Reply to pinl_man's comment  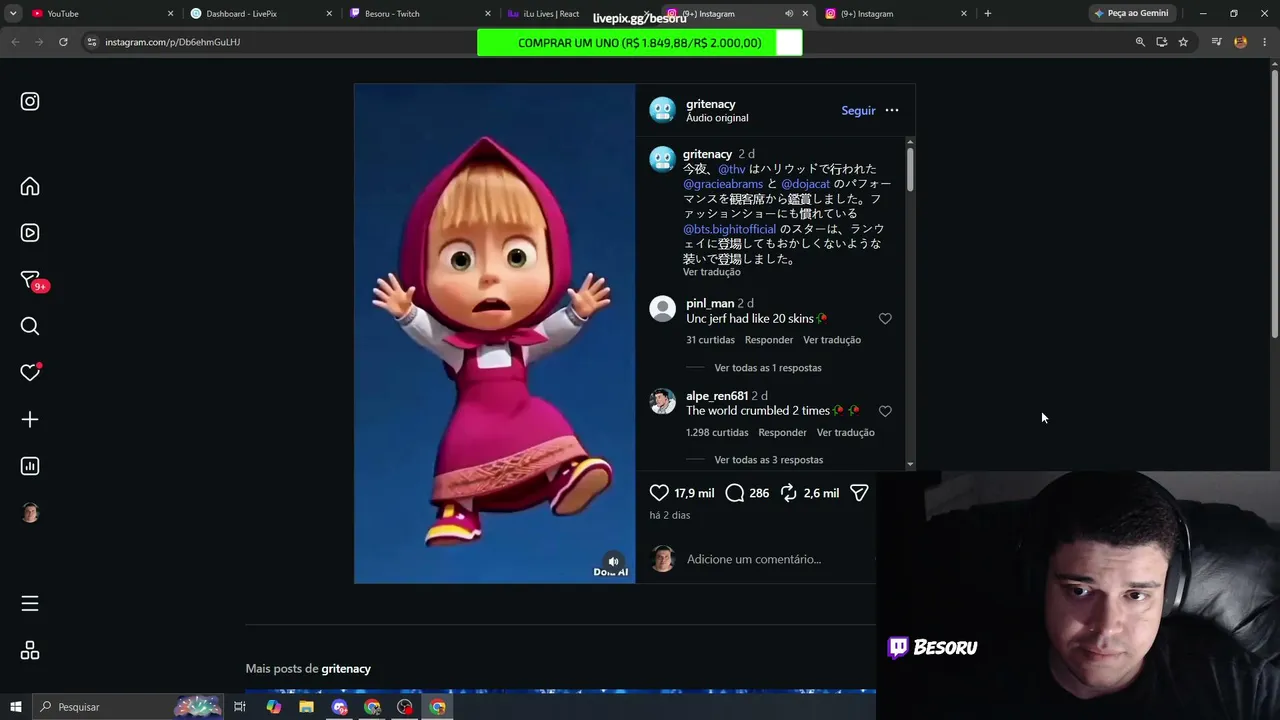769,340
